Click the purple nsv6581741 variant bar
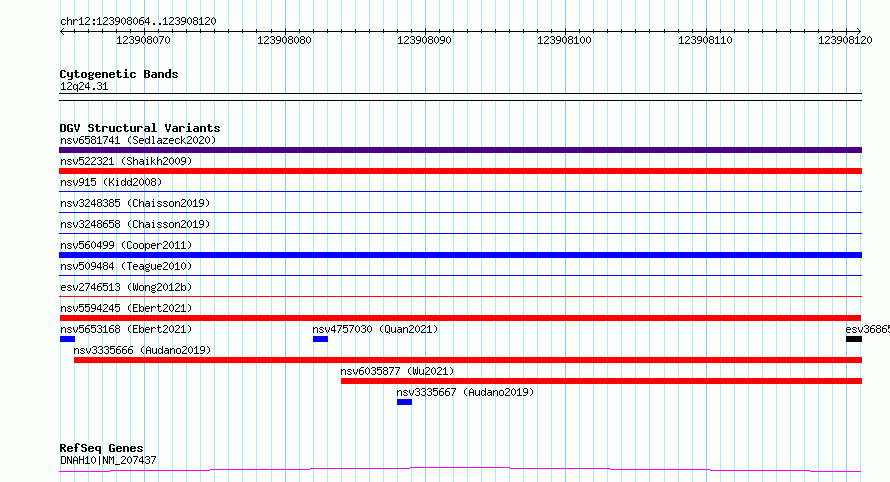The image size is (890, 482). click(460, 150)
